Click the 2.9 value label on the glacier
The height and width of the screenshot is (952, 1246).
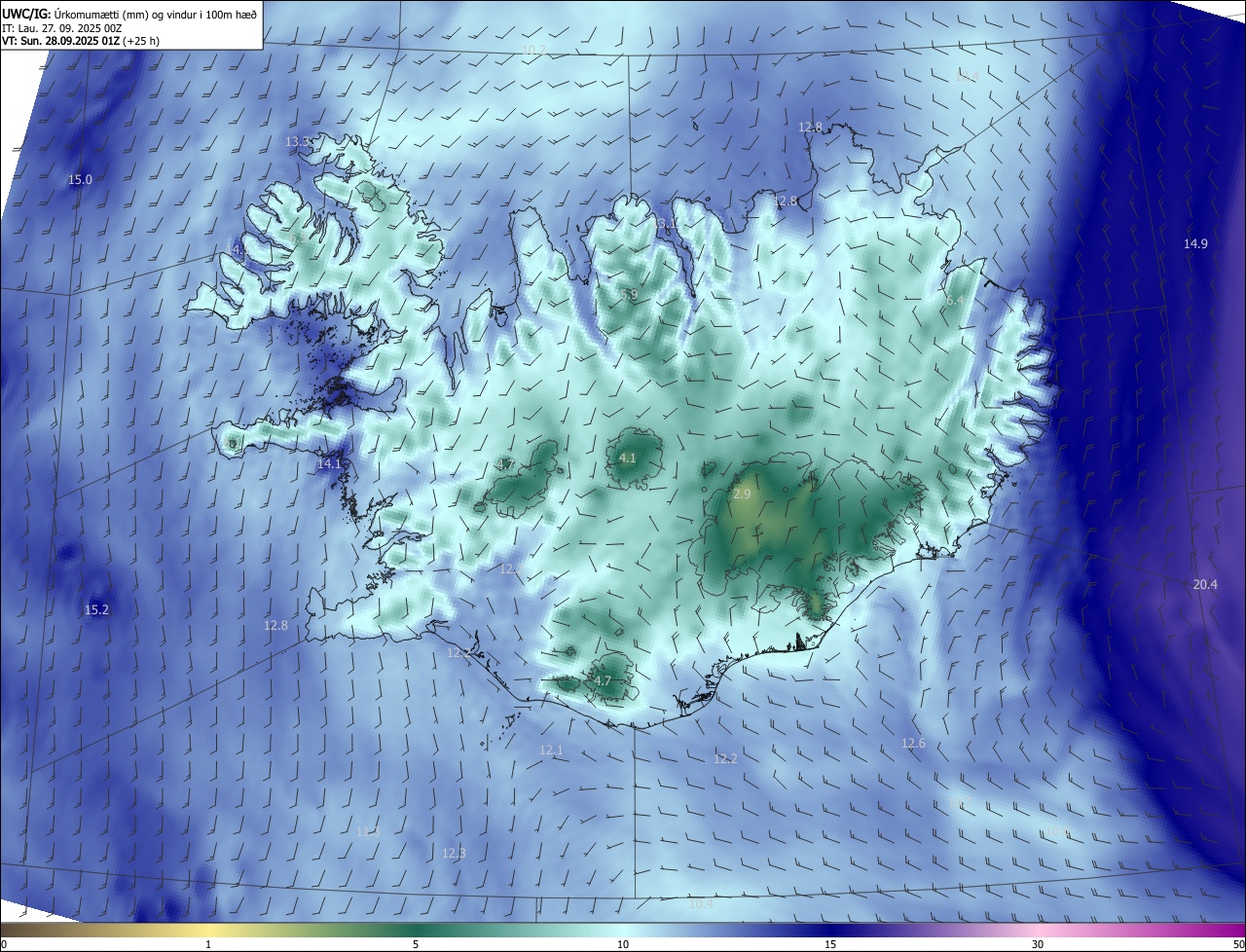(x=742, y=495)
